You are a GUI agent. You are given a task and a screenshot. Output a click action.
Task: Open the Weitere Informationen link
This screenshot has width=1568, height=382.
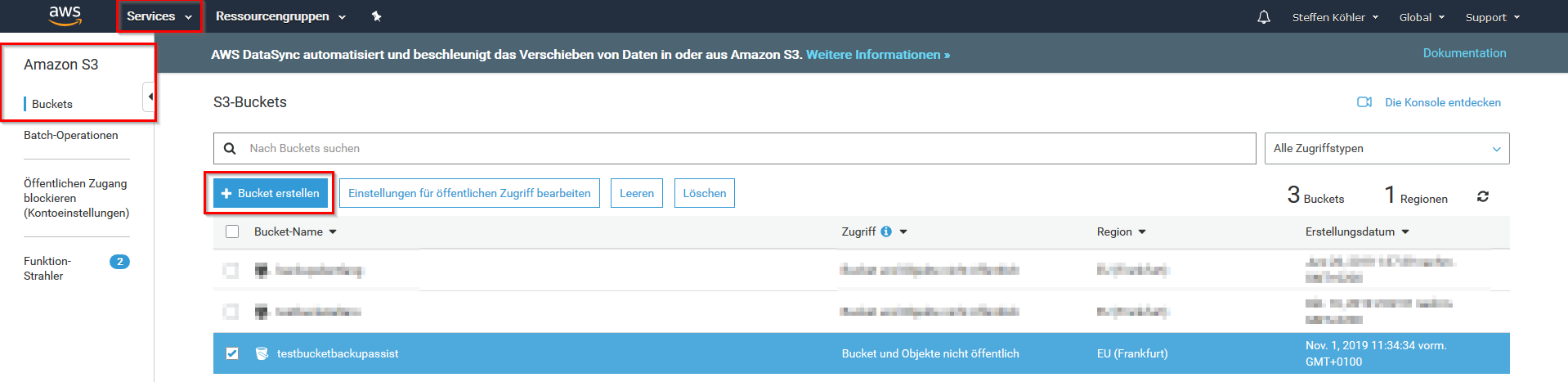click(877, 55)
